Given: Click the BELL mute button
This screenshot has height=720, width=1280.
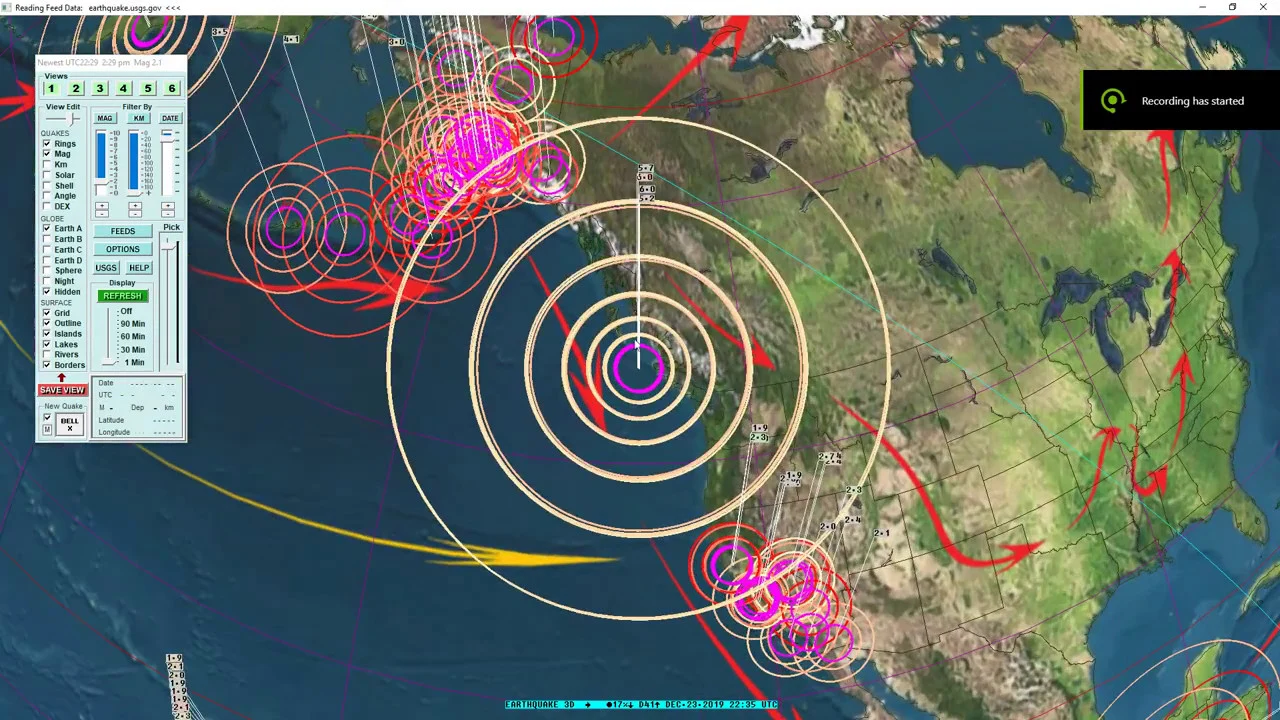Looking at the screenshot, I should click(69, 424).
